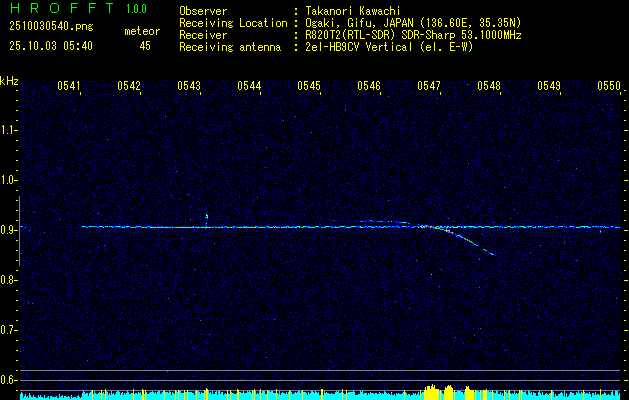Click the meteor count value 45
The width and height of the screenshot is (629, 400).
point(145,46)
